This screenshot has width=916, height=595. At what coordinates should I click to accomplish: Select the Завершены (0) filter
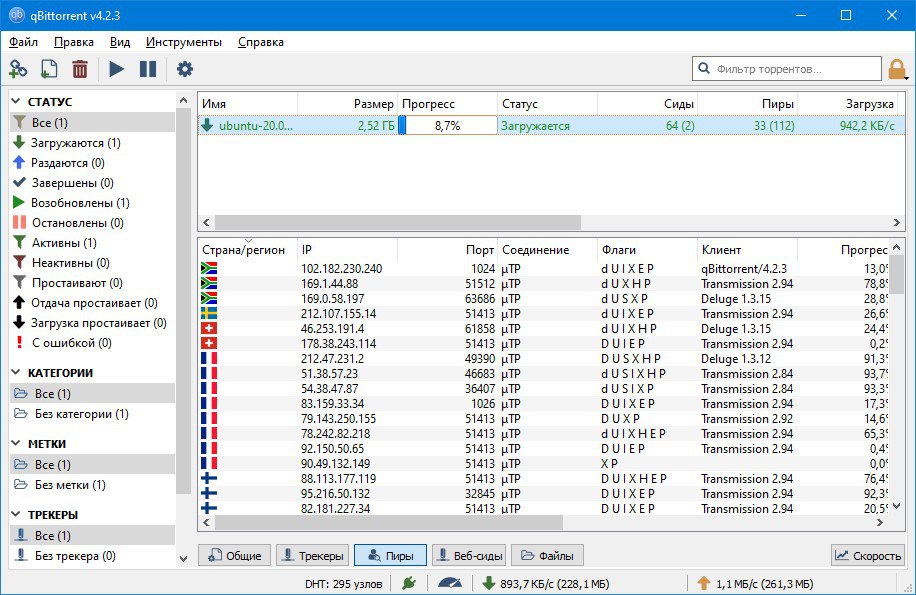point(92,183)
